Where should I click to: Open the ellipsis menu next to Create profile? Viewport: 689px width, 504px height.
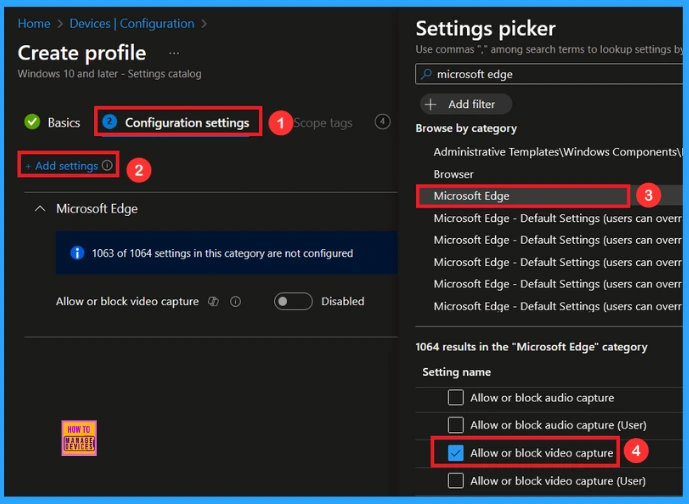(174, 54)
